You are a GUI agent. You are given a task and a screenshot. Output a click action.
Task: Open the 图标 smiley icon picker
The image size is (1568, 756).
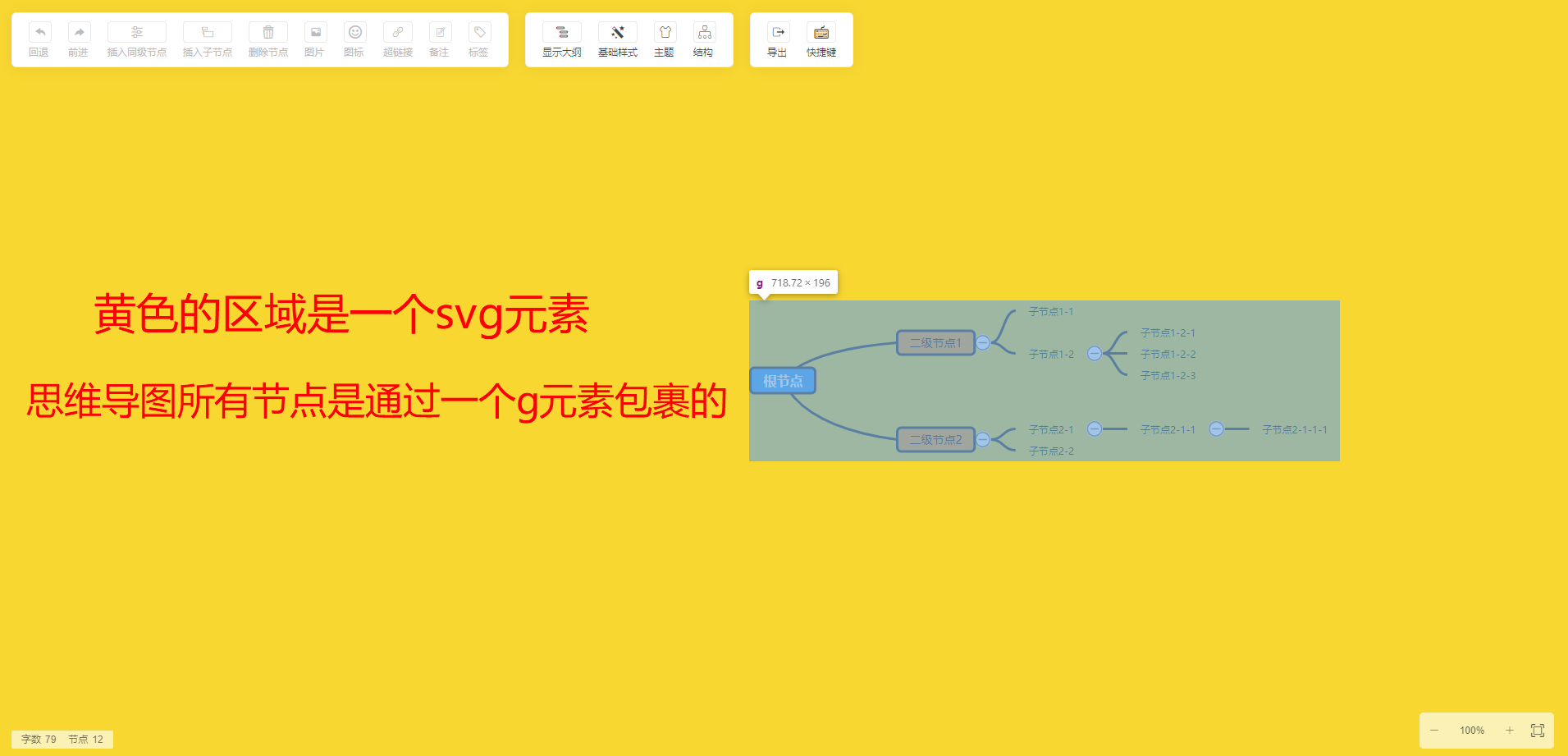click(354, 32)
